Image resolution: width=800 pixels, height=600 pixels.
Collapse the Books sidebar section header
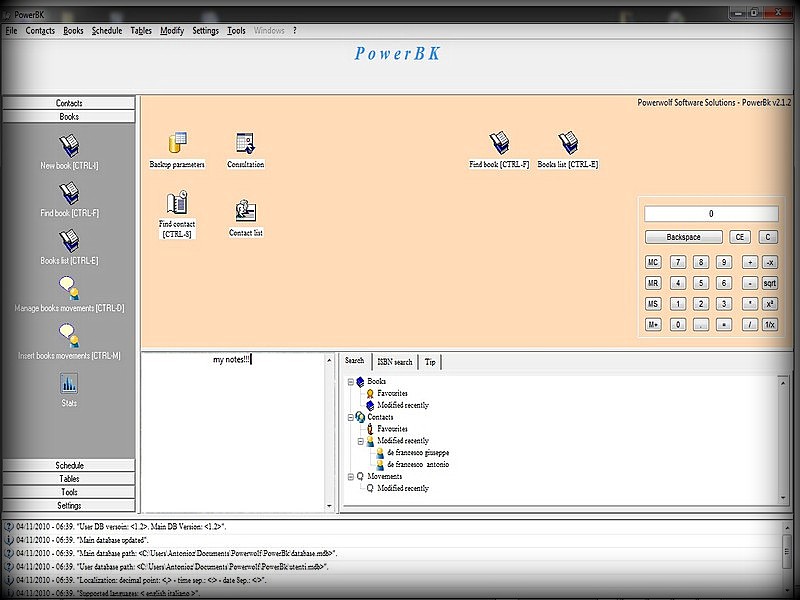pyautogui.click(x=69, y=117)
